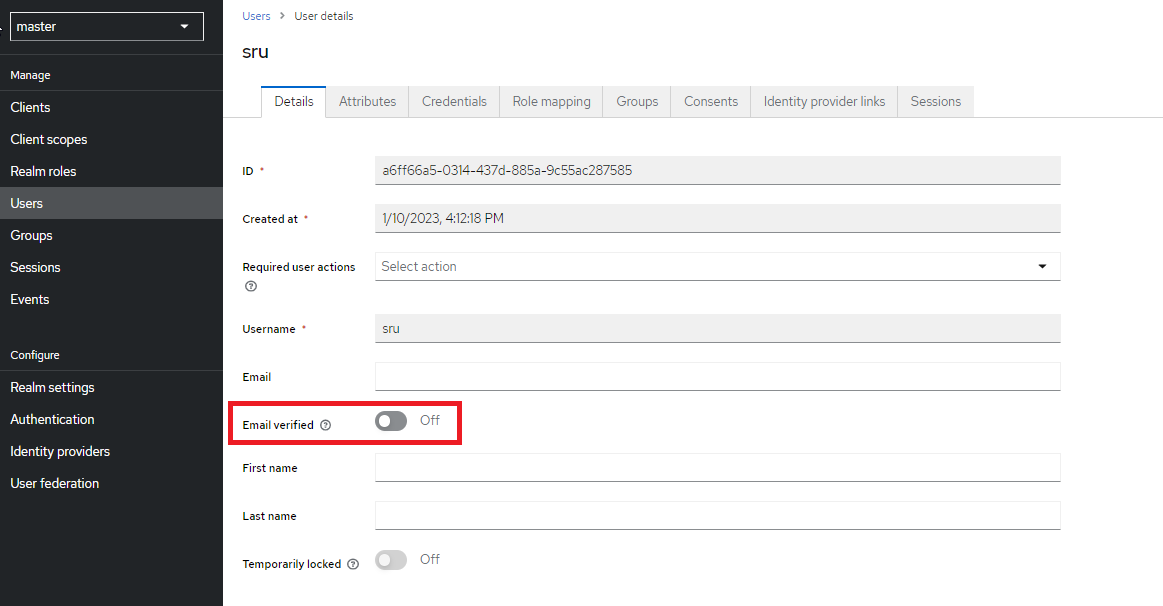This screenshot has width=1163, height=606.
Task: Open the Select action combo box
Action: pyautogui.click(x=716, y=266)
